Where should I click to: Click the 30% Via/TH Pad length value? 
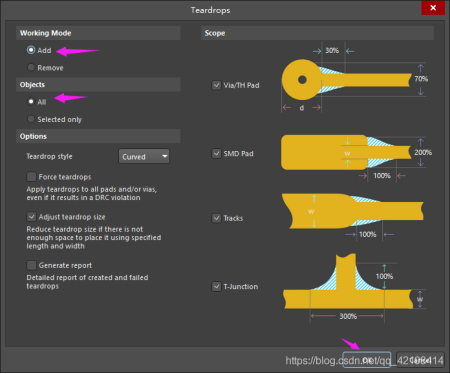(x=332, y=50)
